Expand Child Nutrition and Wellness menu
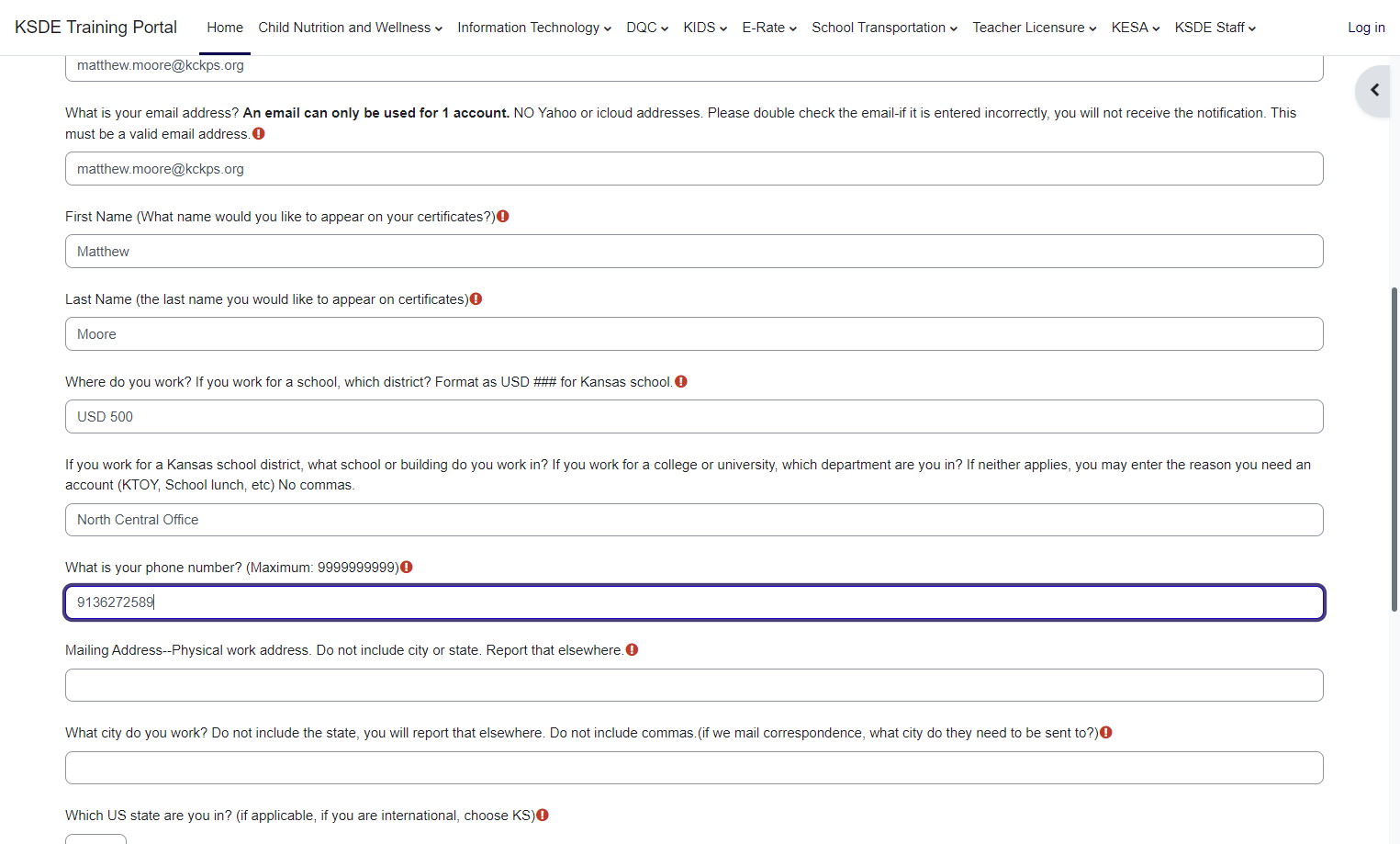The height and width of the screenshot is (844, 1400). point(350,28)
